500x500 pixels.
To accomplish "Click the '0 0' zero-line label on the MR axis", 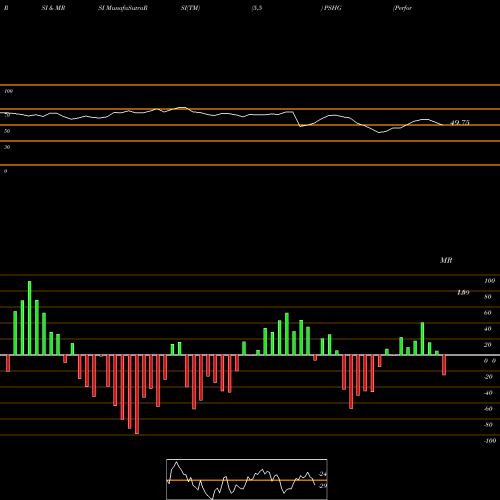I will 490,361.
